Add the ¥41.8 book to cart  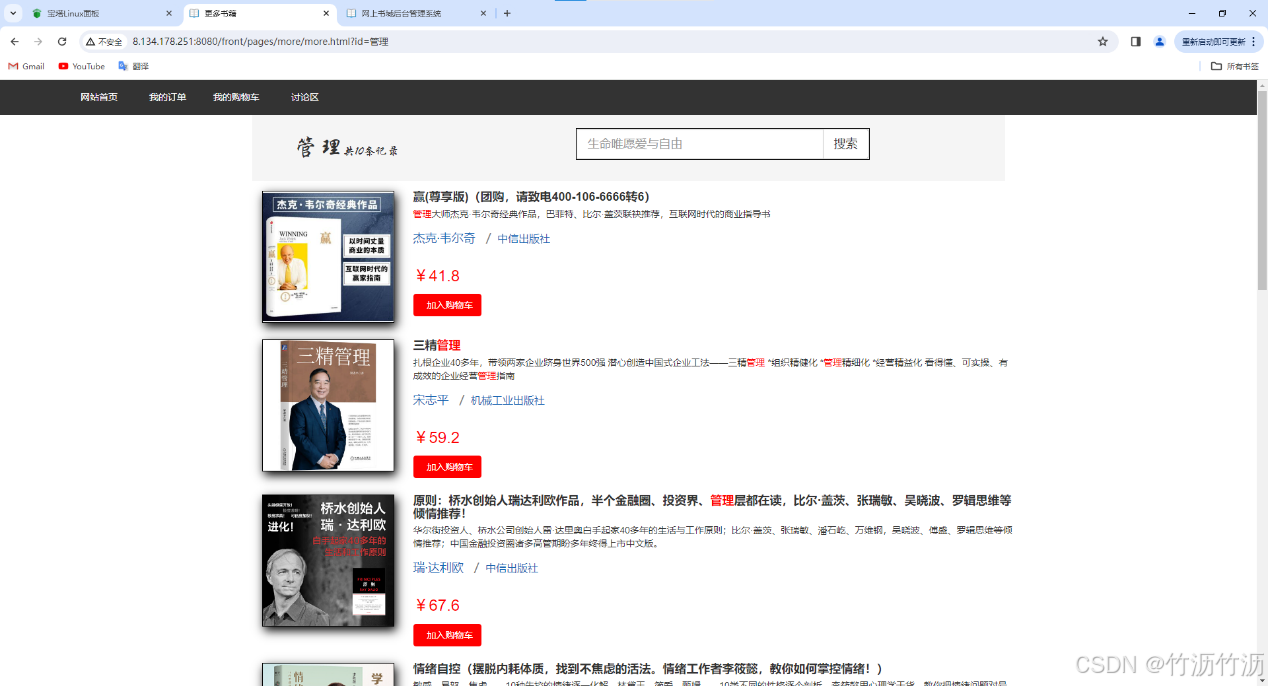[447, 305]
